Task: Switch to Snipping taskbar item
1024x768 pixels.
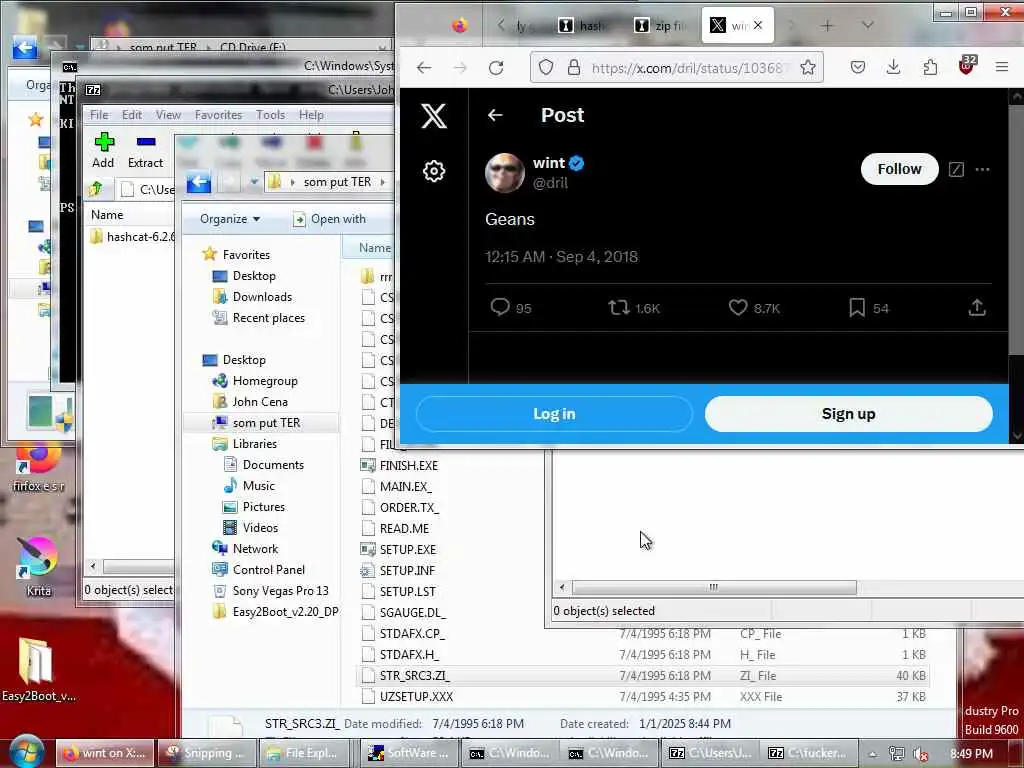Action: (x=206, y=753)
